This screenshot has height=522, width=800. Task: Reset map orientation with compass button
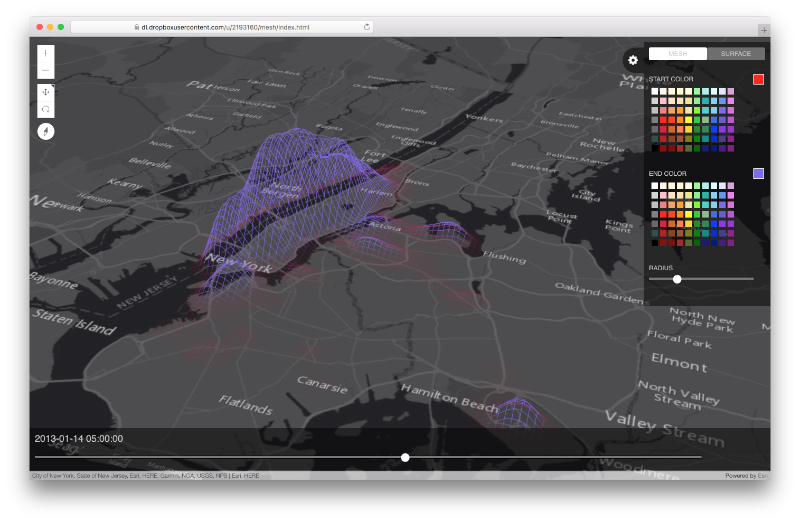click(45, 132)
